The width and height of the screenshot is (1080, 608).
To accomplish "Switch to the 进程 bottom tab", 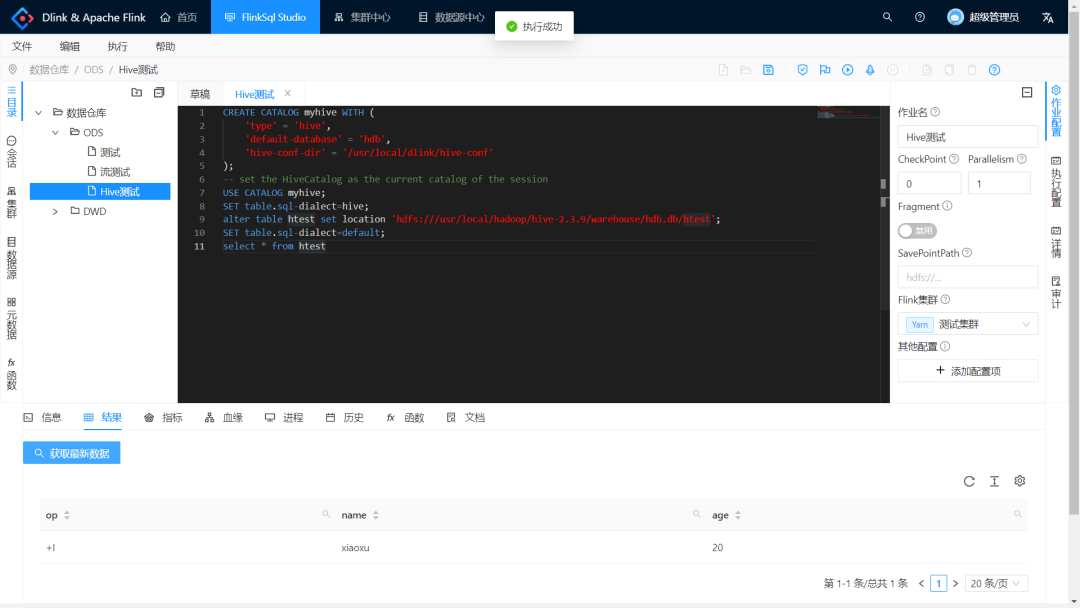I will pos(284,417).
